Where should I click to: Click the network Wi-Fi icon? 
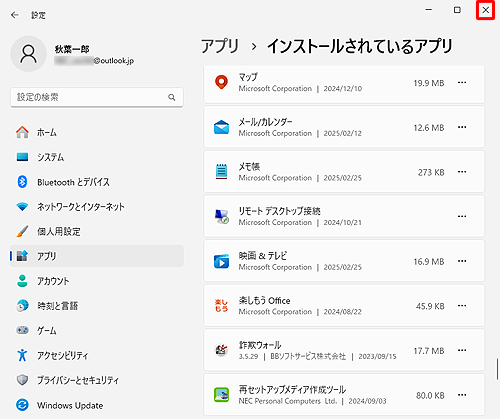point(22,207)
